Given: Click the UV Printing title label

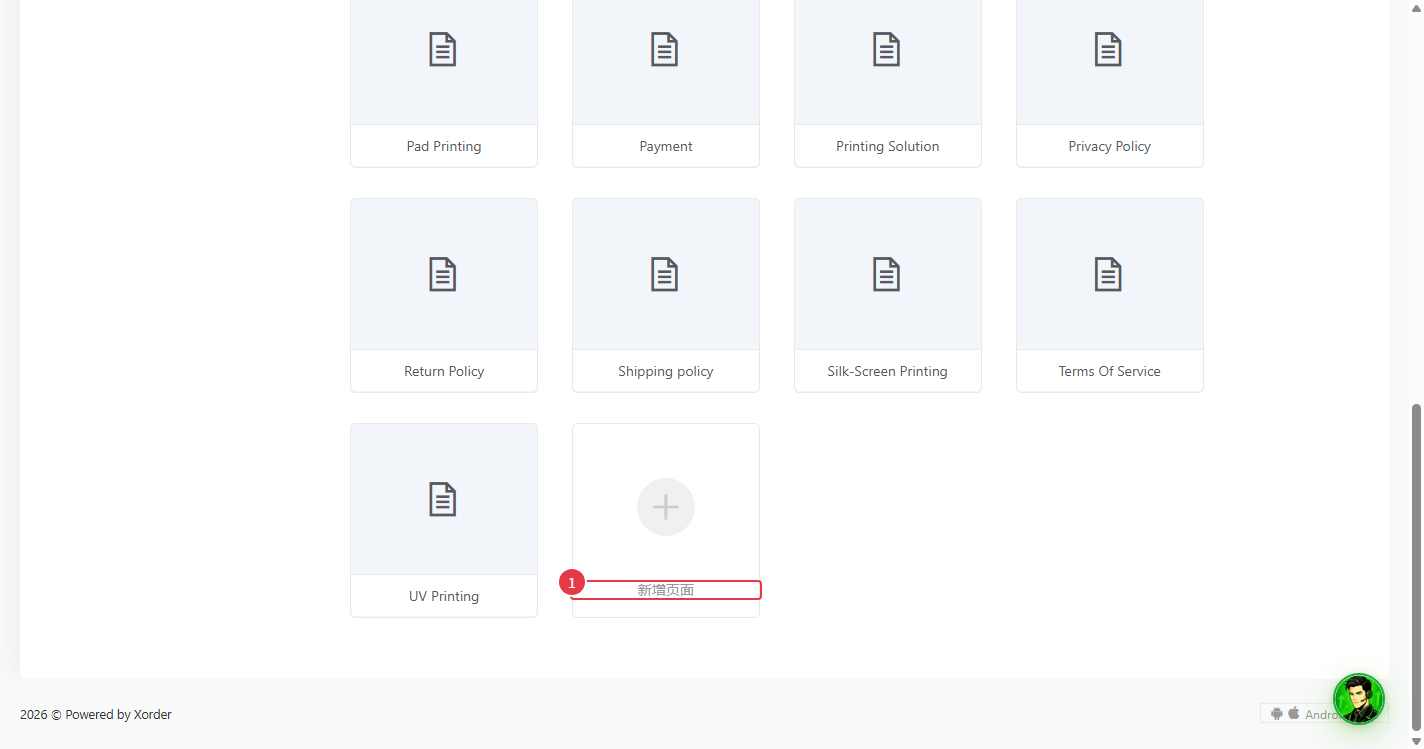Looking at the screenshot, I should coord(444,596).
